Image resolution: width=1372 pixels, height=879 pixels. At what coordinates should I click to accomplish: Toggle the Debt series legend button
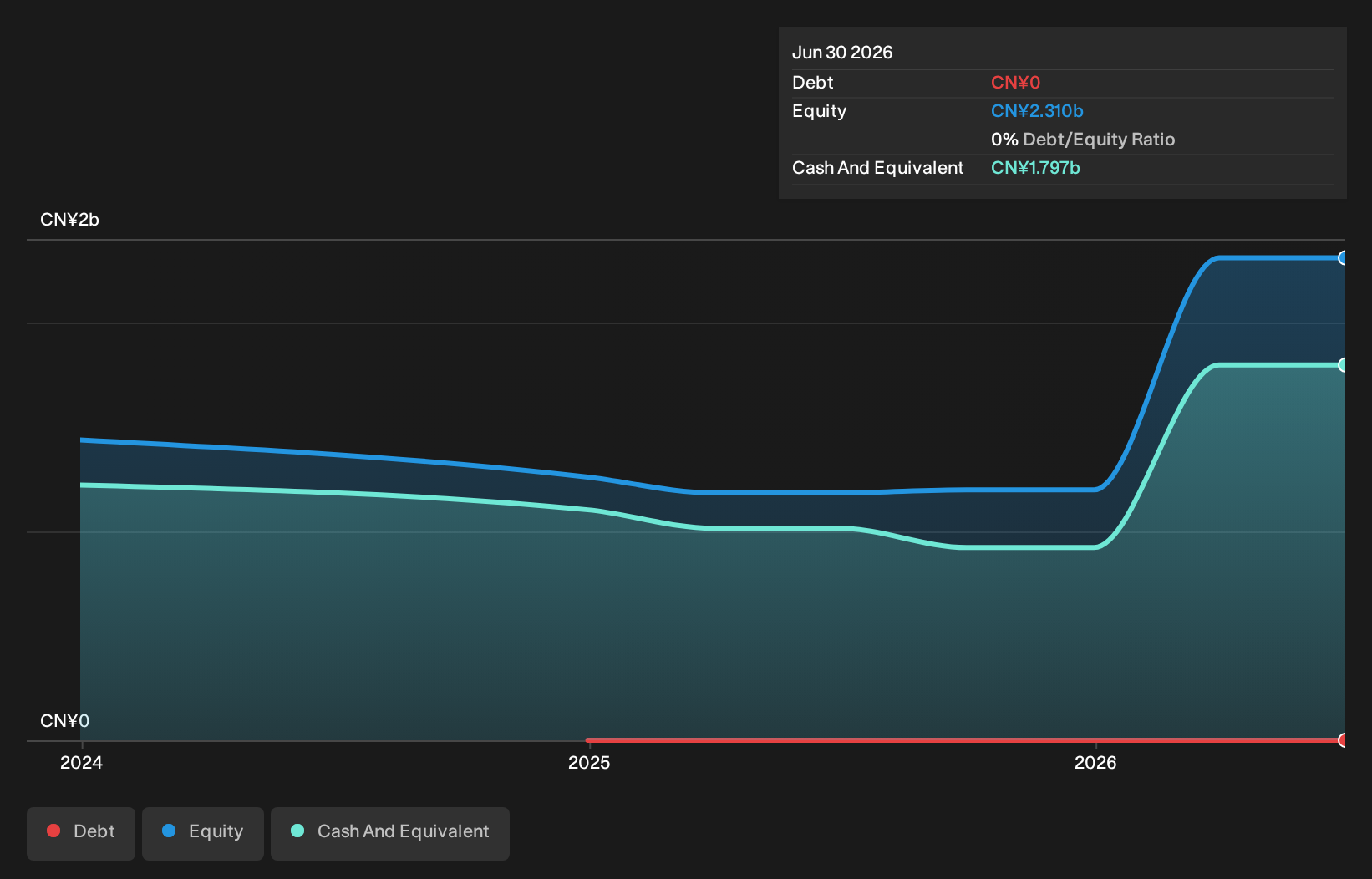pyautogui.click(x=81, y=833)
